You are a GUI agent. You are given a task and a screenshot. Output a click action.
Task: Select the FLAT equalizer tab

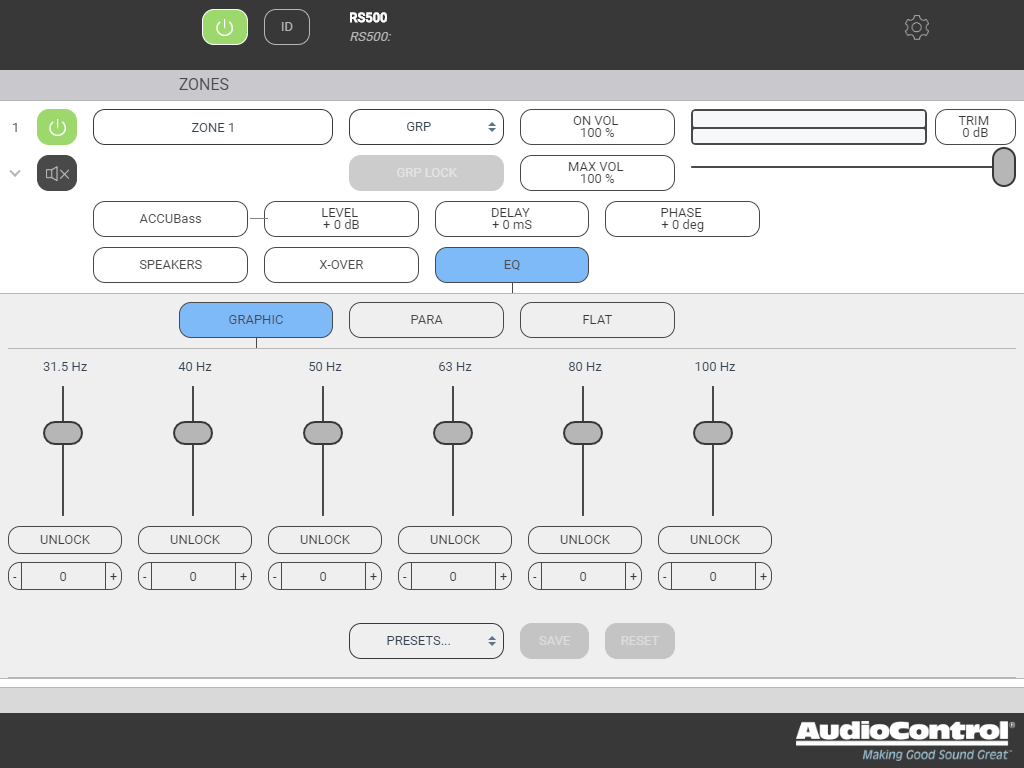click(597, 320)
